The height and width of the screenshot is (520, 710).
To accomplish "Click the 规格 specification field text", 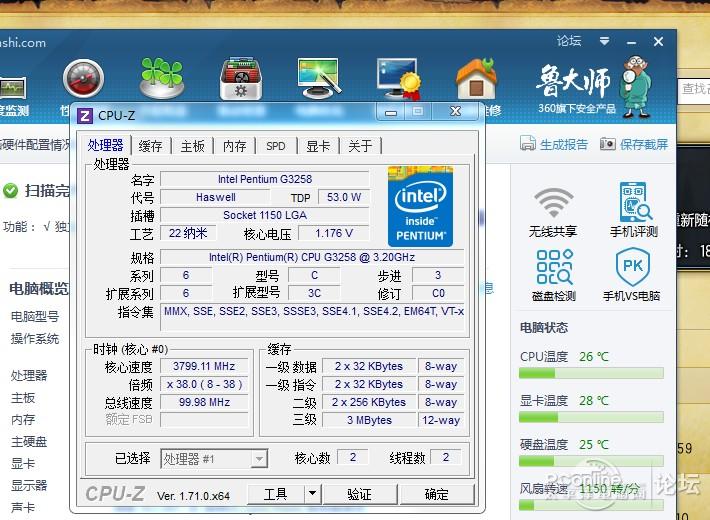I will [x=312, y=257].
